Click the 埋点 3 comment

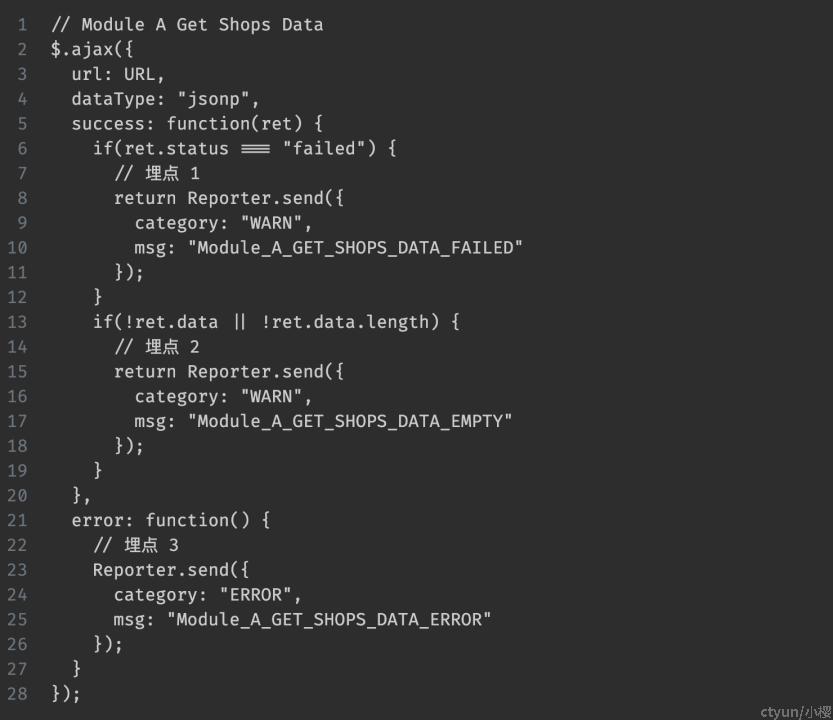point(136,545)
